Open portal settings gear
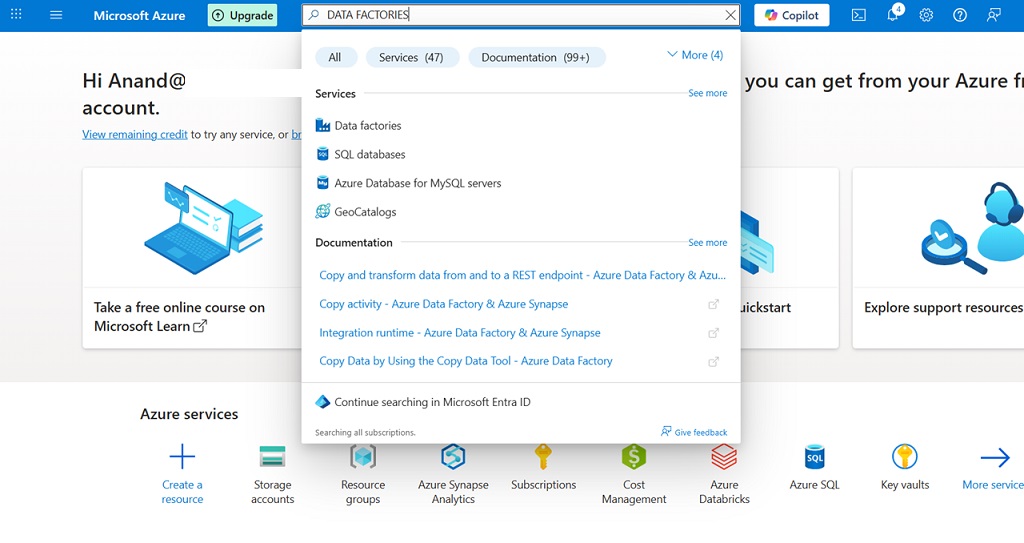 pos(926,15)
